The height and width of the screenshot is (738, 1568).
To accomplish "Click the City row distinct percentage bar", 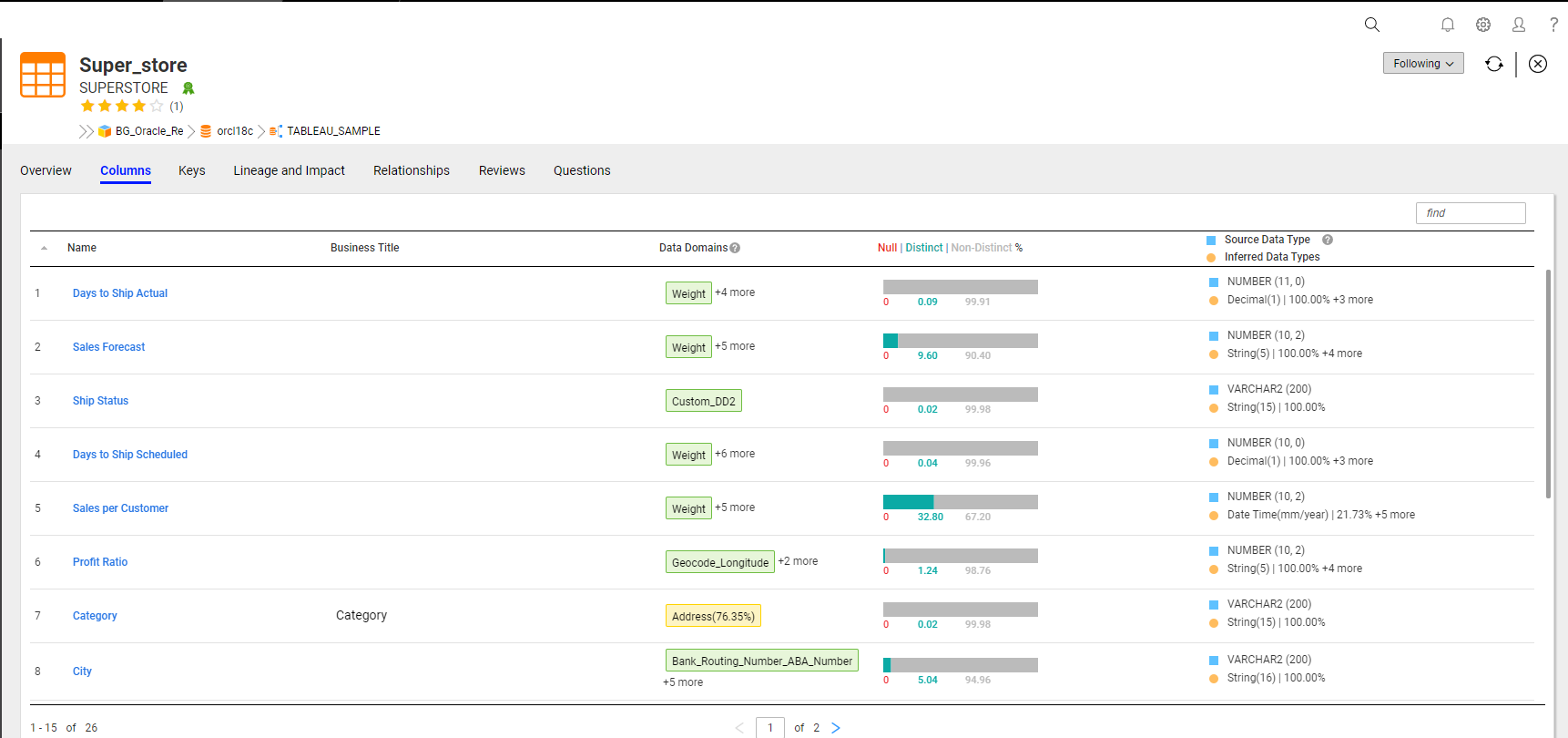I will pos(961,665).
